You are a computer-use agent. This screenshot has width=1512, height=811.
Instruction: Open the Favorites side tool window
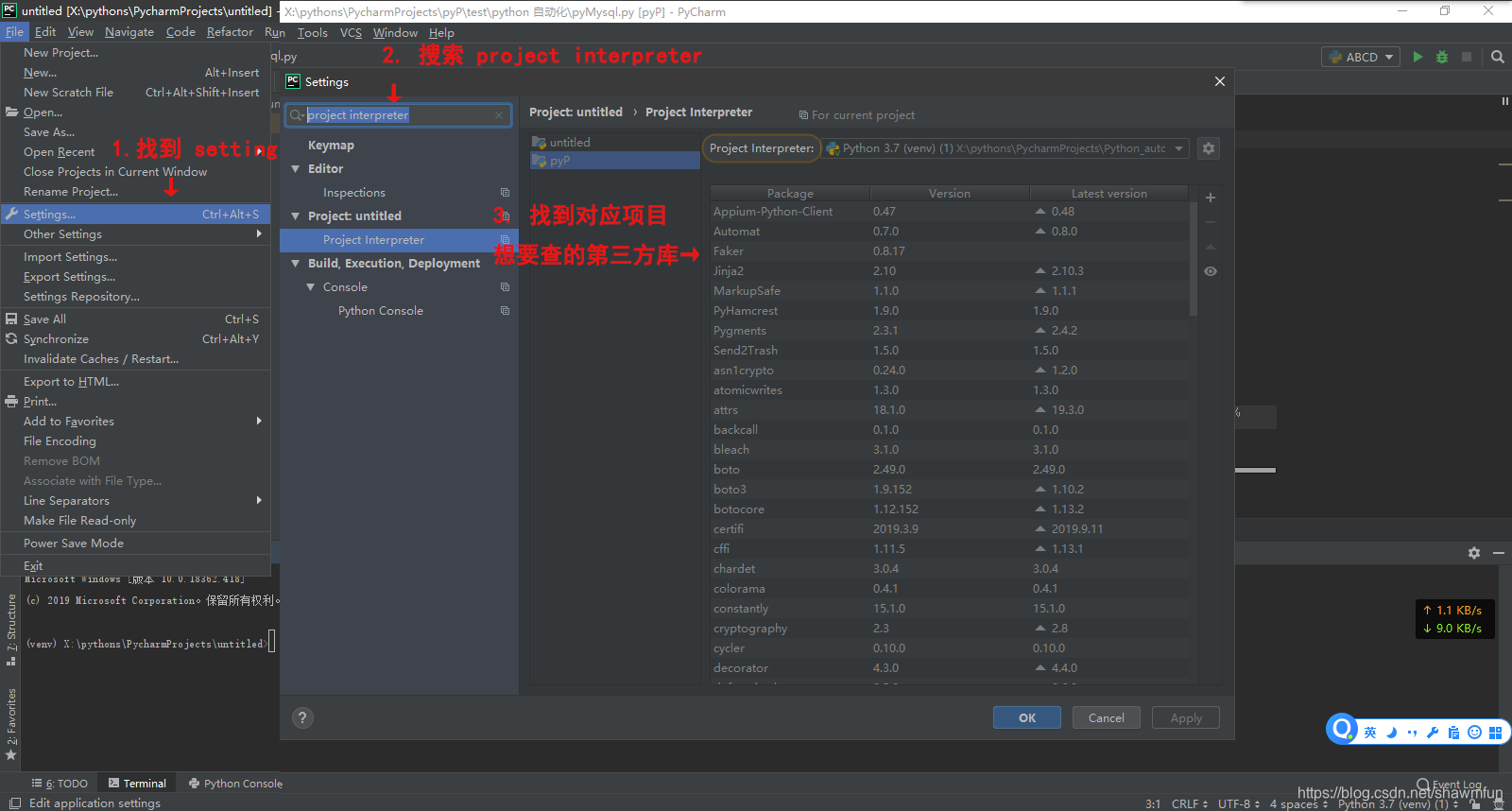point(11,723)
